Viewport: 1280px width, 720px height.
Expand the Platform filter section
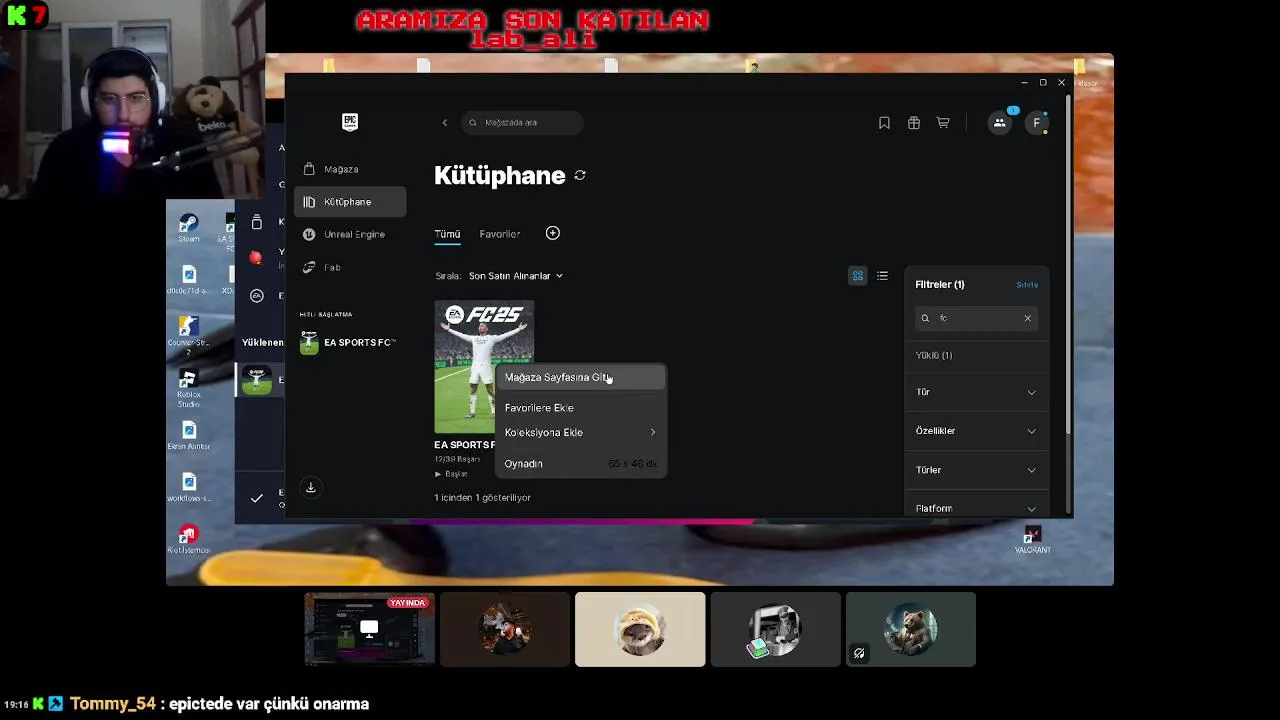pyautogui.click(x=976, y=508)
